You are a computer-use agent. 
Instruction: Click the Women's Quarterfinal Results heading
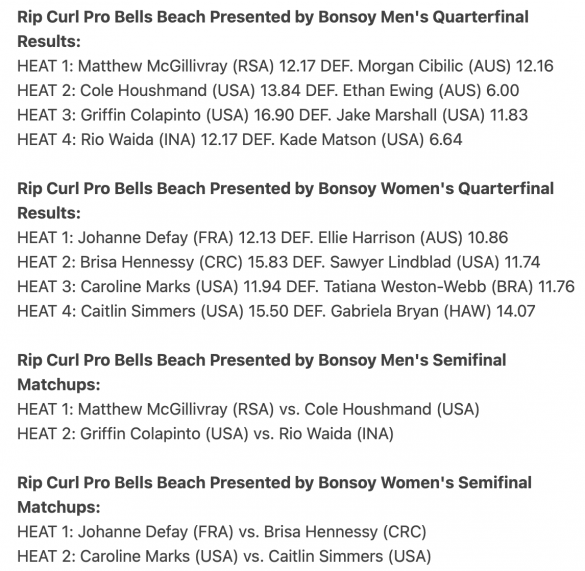coord(285,201)
